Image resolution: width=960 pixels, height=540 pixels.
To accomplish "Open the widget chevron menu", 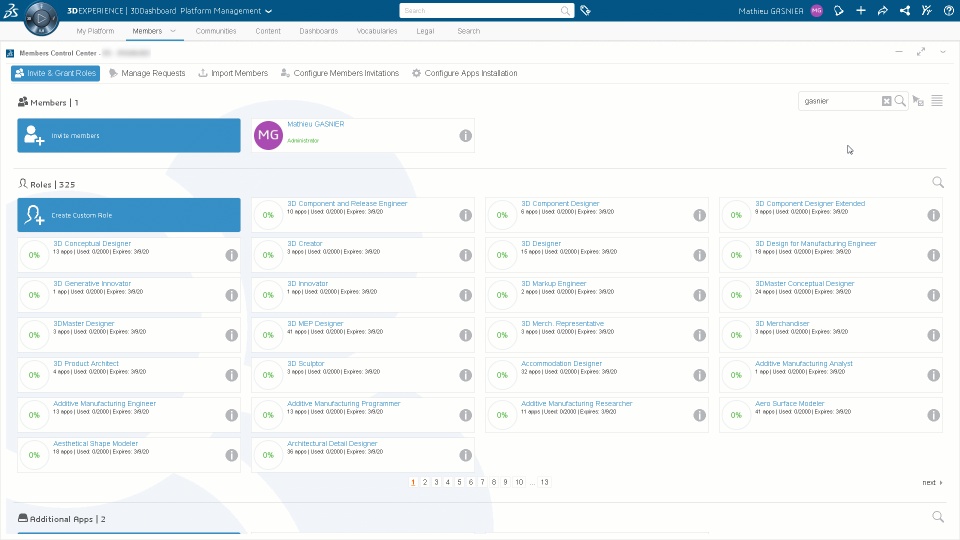I will pos(943,52).
